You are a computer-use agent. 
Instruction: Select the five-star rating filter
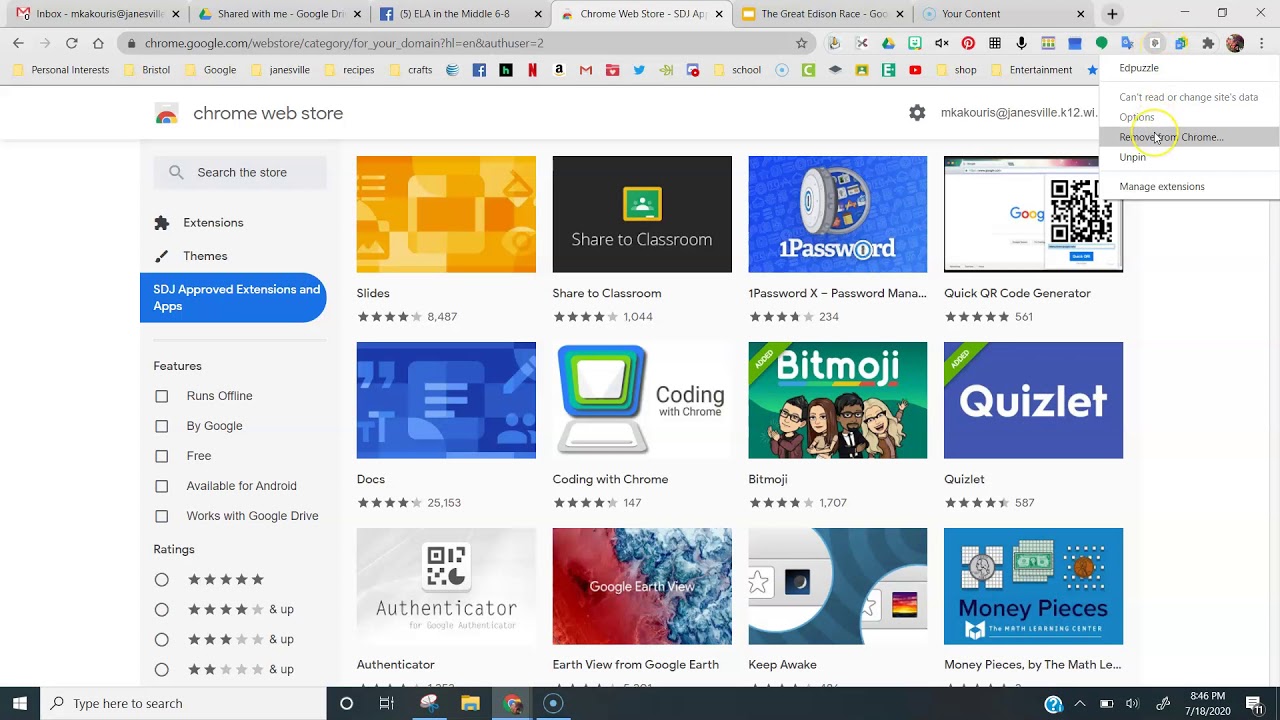(x=161, y=579)
